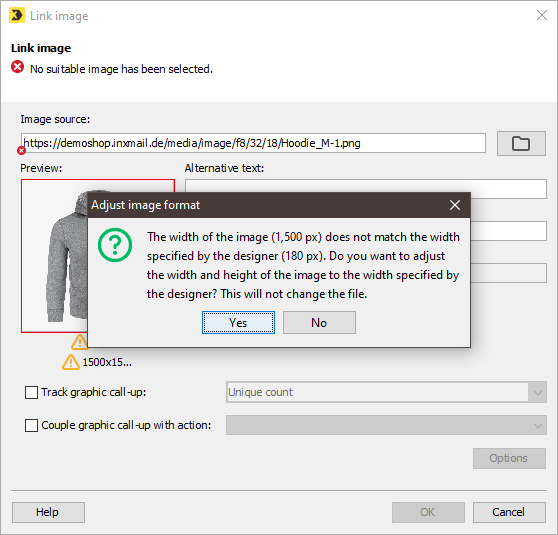Enable Couple graphic call-up with action
Image resolution: width=558 pixels, height=535 pixels.
pyautogui.click(x=31, y=425)
